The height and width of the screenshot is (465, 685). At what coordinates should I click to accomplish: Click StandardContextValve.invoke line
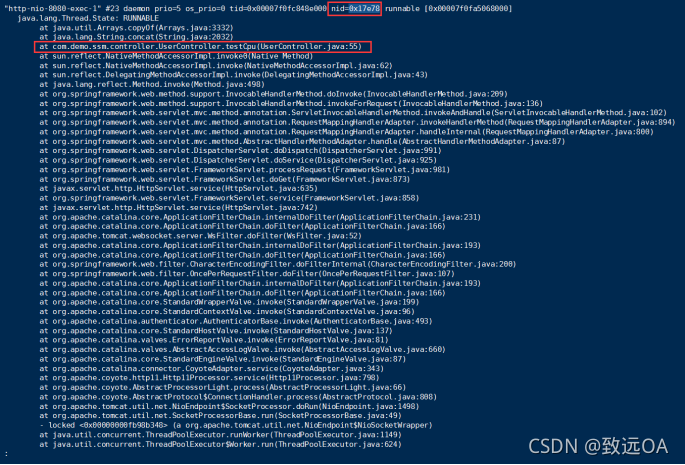pyautogui.click(x=227, y=312)
